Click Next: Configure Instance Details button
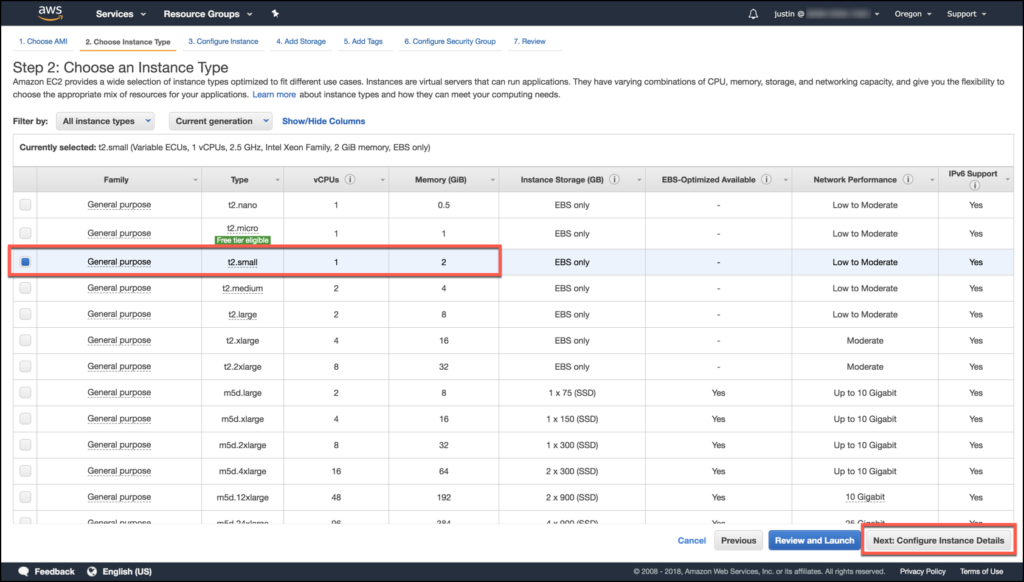 pyautogui.click(x=938, y=540)
